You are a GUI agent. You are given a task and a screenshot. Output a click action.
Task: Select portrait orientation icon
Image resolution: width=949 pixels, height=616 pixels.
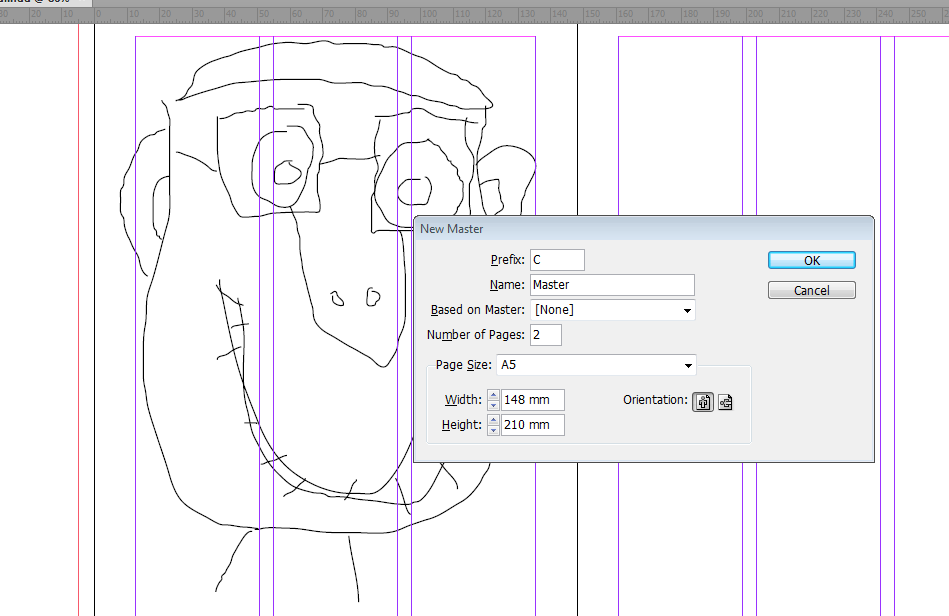(704, 401)
